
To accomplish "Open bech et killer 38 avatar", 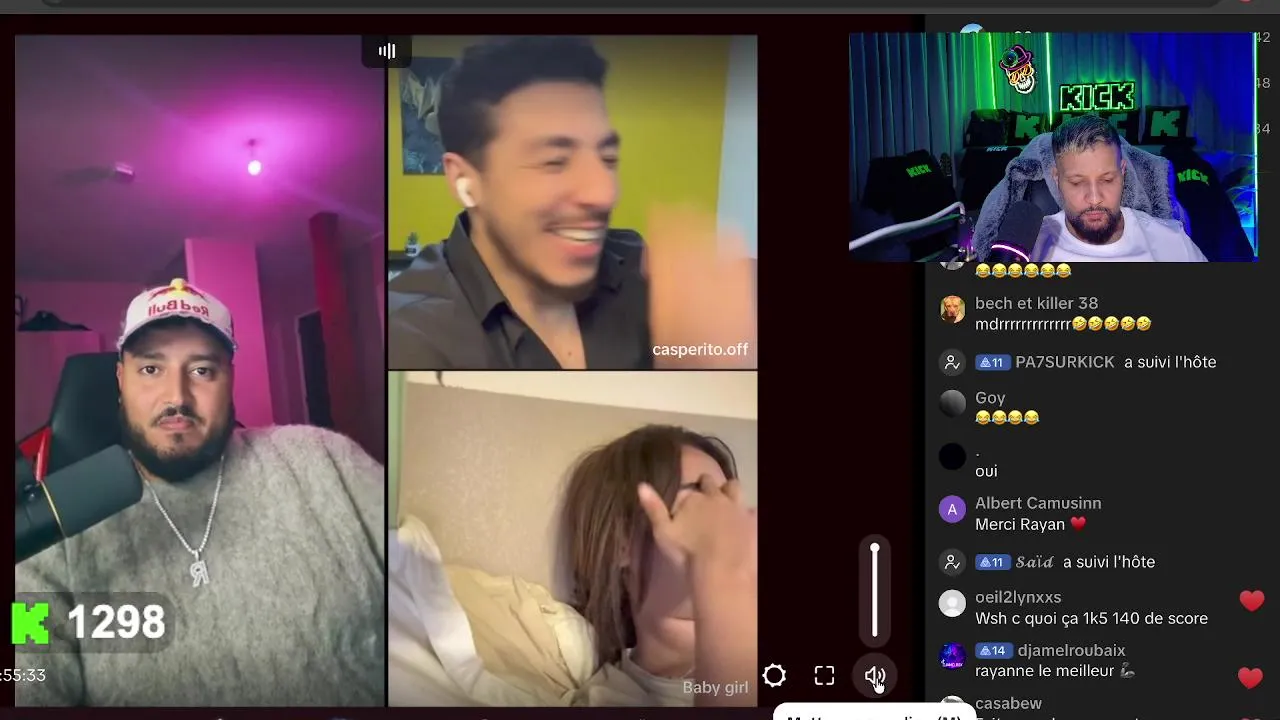I will (952, 309).
